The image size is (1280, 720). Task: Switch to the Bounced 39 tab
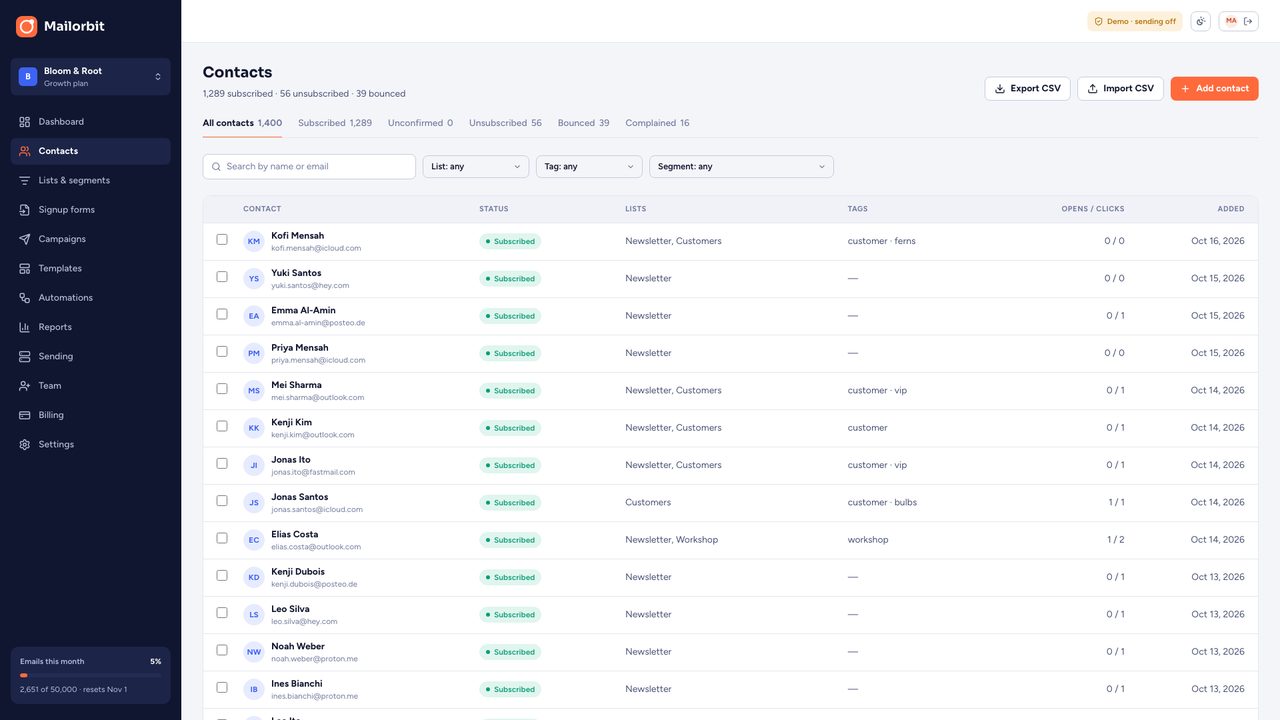[583, 123]
